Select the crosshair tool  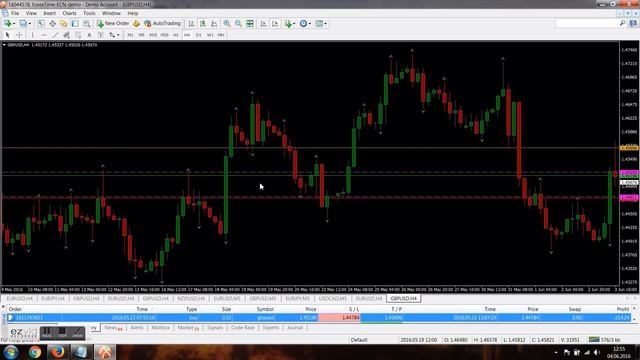[x=19, y=35]
